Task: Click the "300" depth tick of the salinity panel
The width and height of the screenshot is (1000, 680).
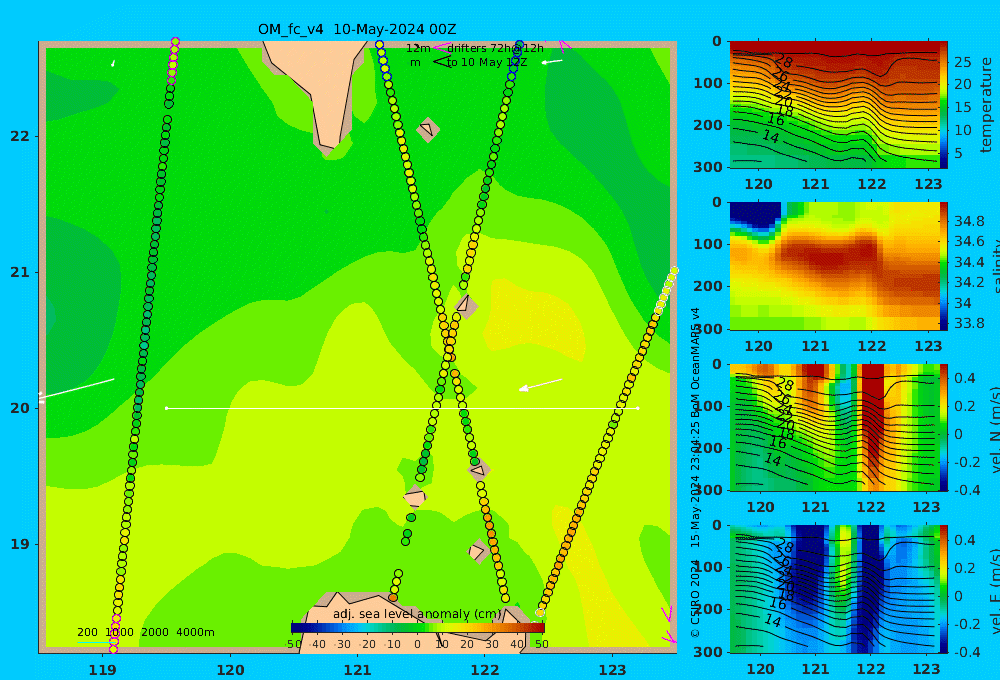Action: click(707, 329)
